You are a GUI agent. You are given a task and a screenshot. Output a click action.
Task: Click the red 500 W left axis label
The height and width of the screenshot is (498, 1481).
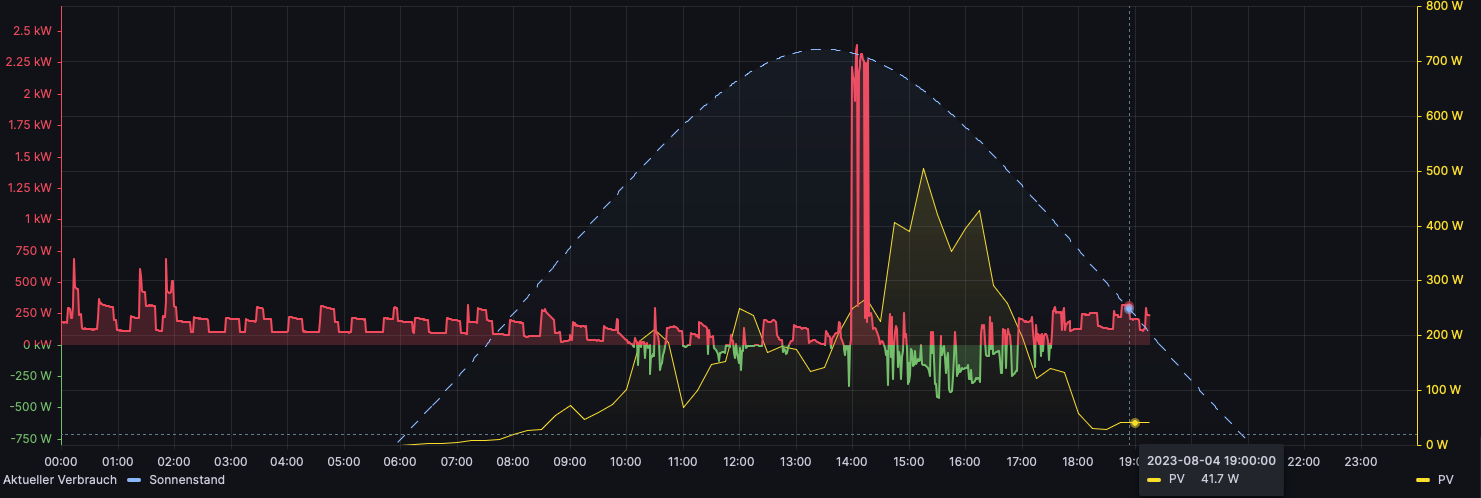33,282
